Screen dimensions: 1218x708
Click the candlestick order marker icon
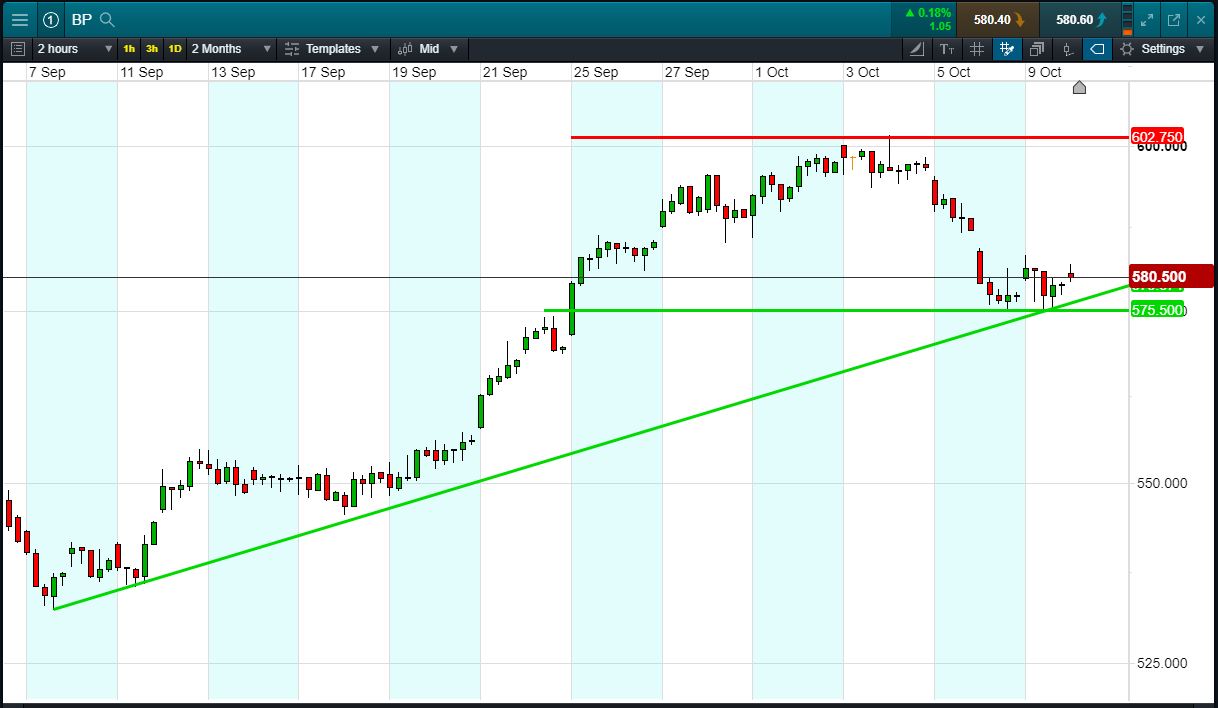[x=1067, y=48]
